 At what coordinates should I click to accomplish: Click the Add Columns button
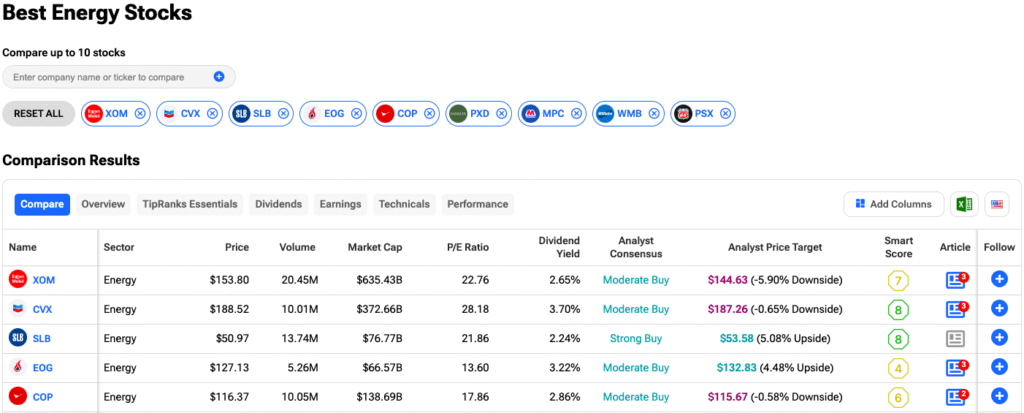point(893,204)
